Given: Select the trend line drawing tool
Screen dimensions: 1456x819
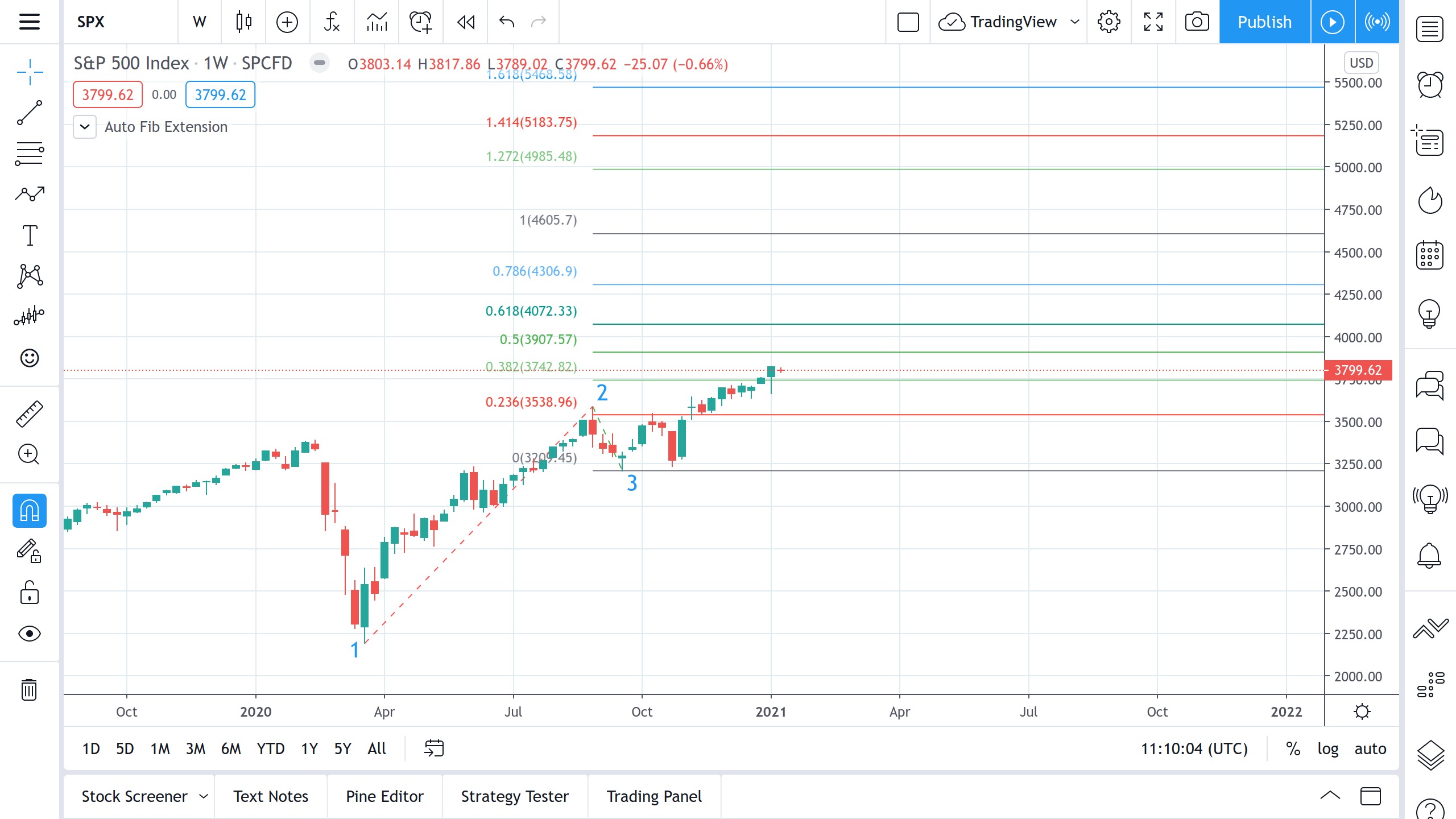Looking at the screenshot, I should 30,113.
